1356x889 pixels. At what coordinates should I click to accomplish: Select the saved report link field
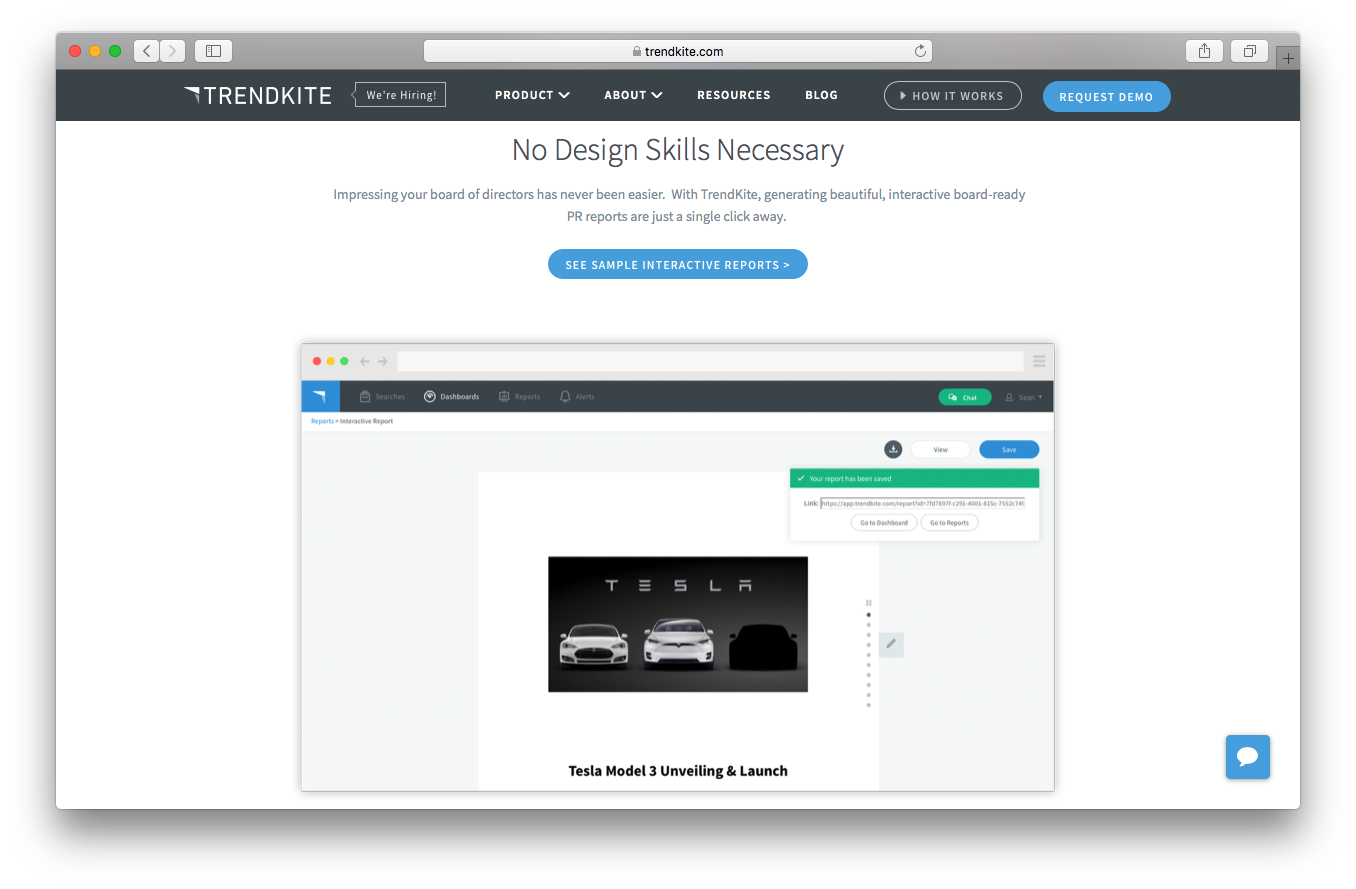coord(922,503)
